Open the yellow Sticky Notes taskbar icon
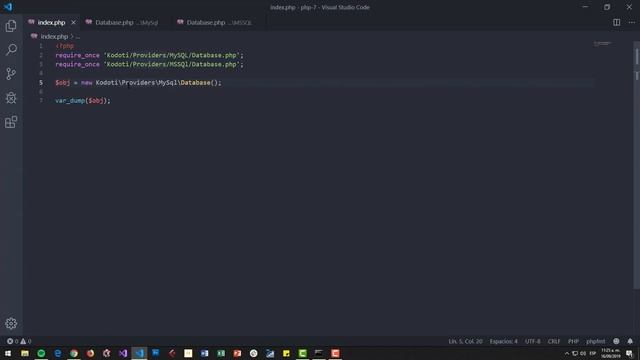This screenshot has height=360, width=640. tap(286, 353)
